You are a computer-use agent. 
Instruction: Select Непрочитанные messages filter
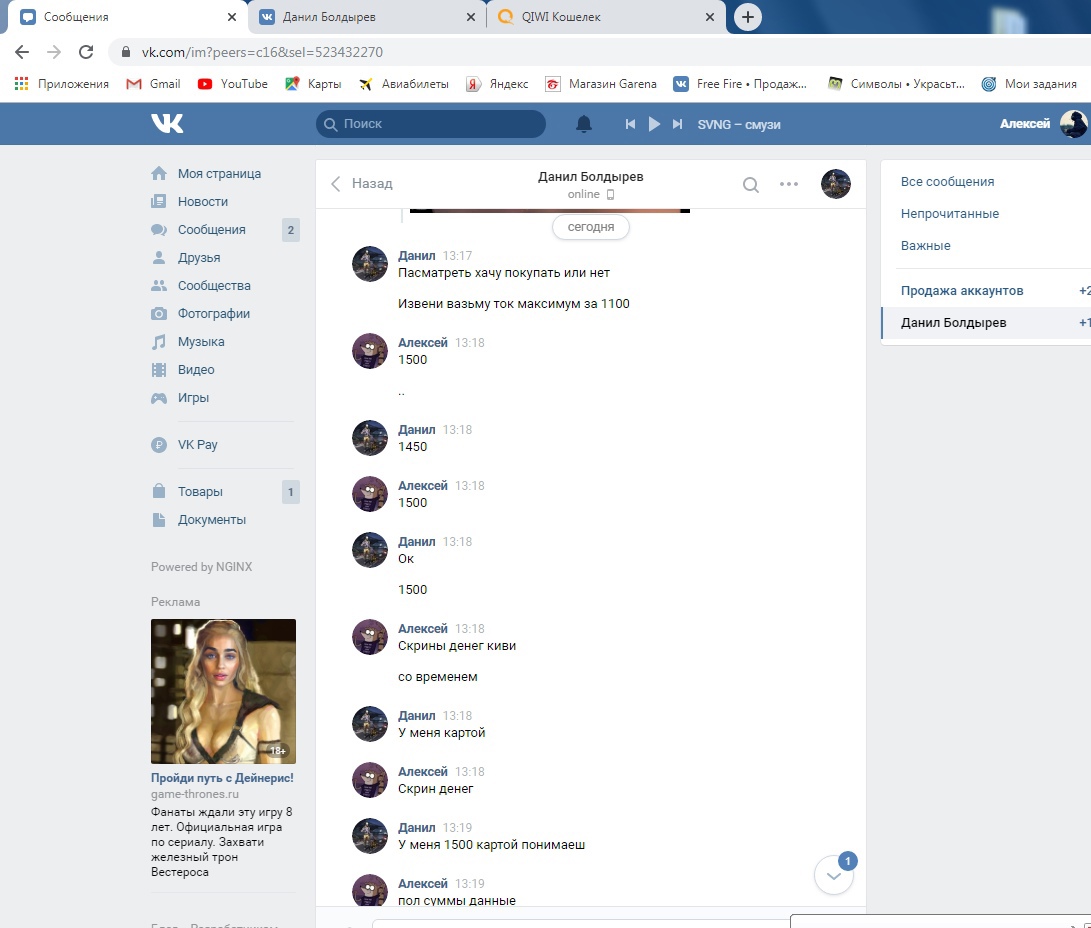tap(949, 214)
